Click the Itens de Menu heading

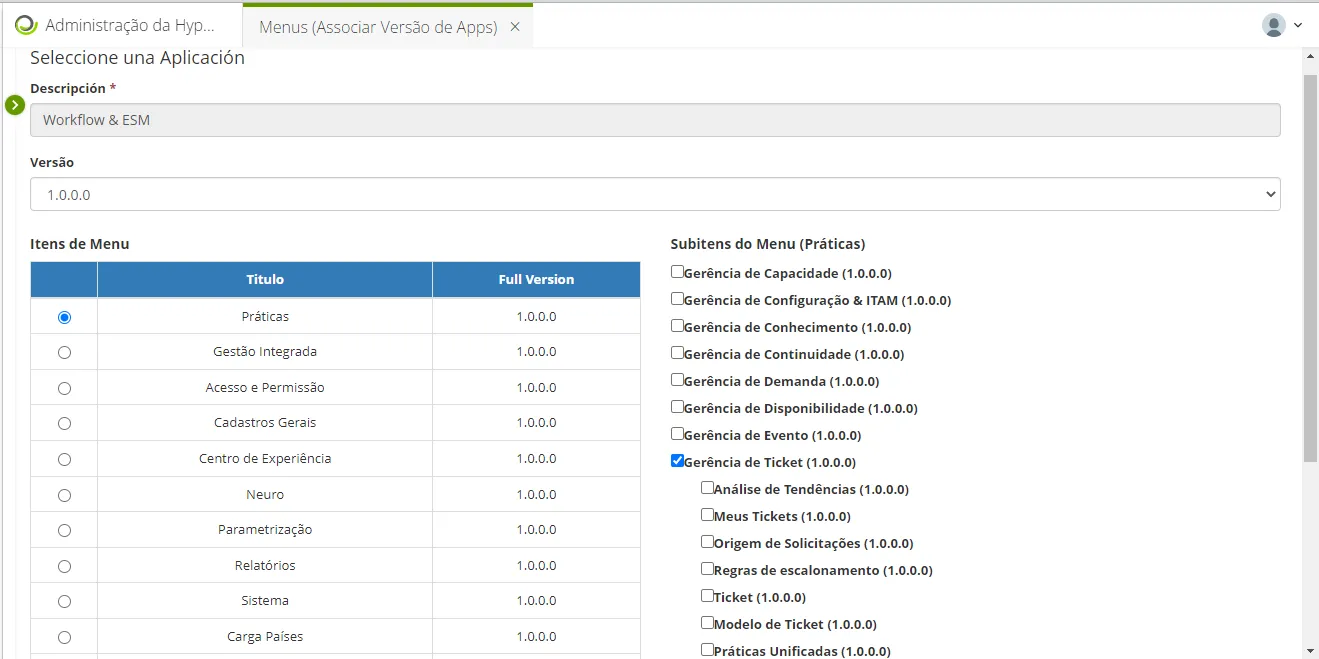pos(80,243)
